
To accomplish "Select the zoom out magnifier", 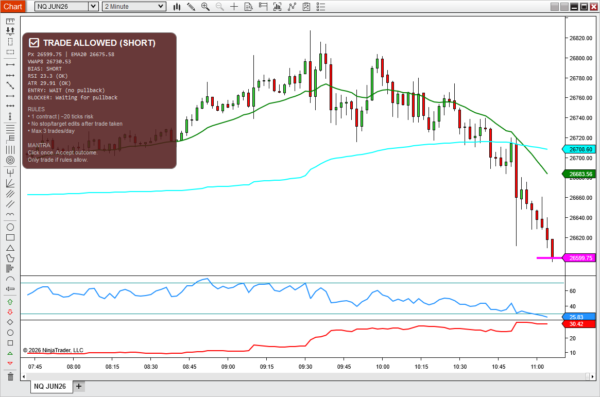I will [220, 7].
